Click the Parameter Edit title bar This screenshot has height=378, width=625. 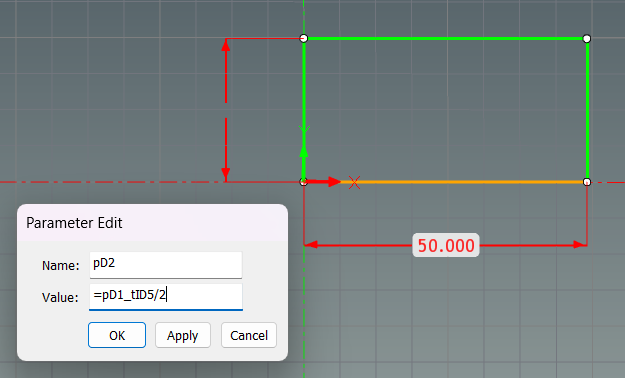click(152, 222)
